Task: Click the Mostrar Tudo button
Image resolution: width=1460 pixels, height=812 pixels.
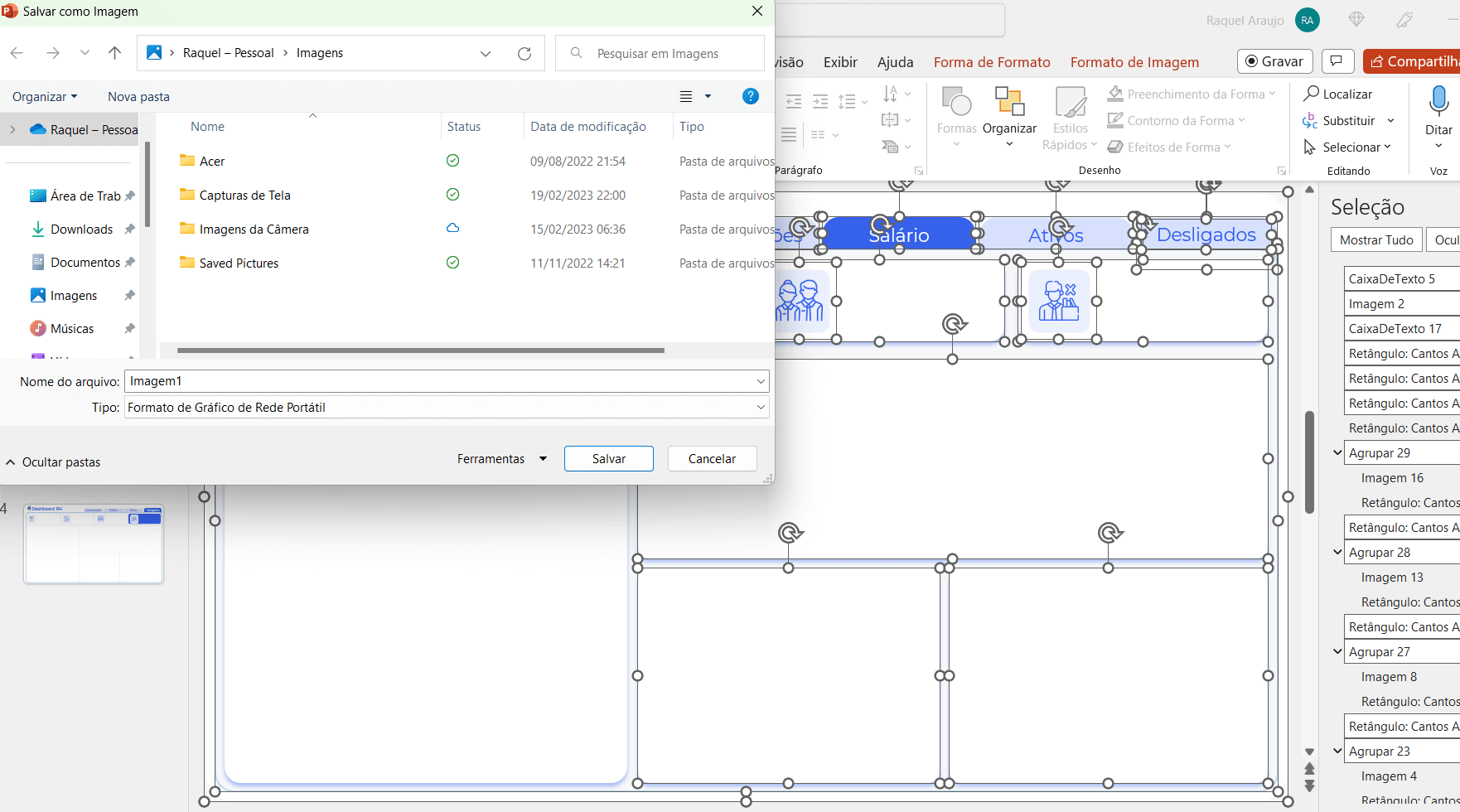Action: pos(1376,240)
